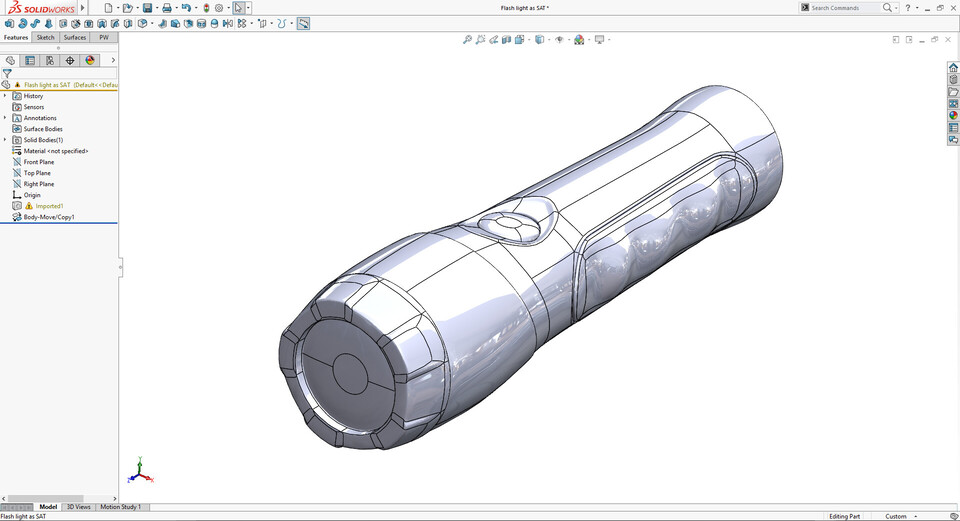This screenshot has height=521, width=960.
Task: Toggle the last highlighted icon in features toolbar
Action: (x=303, y=23)
